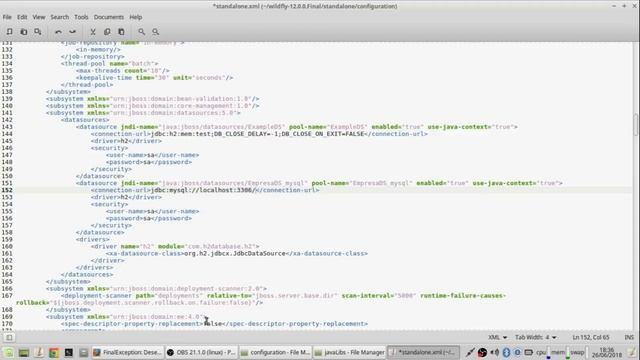640x360 pixels.
Task: Open the File menu
Action: [7, 17]
